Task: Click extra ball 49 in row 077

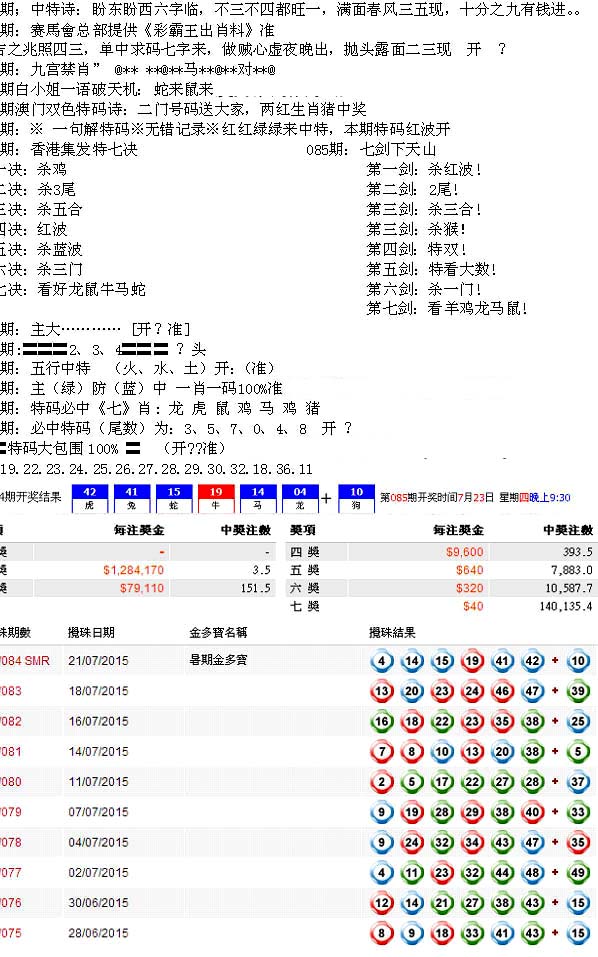Action: [x=578, y=873]
